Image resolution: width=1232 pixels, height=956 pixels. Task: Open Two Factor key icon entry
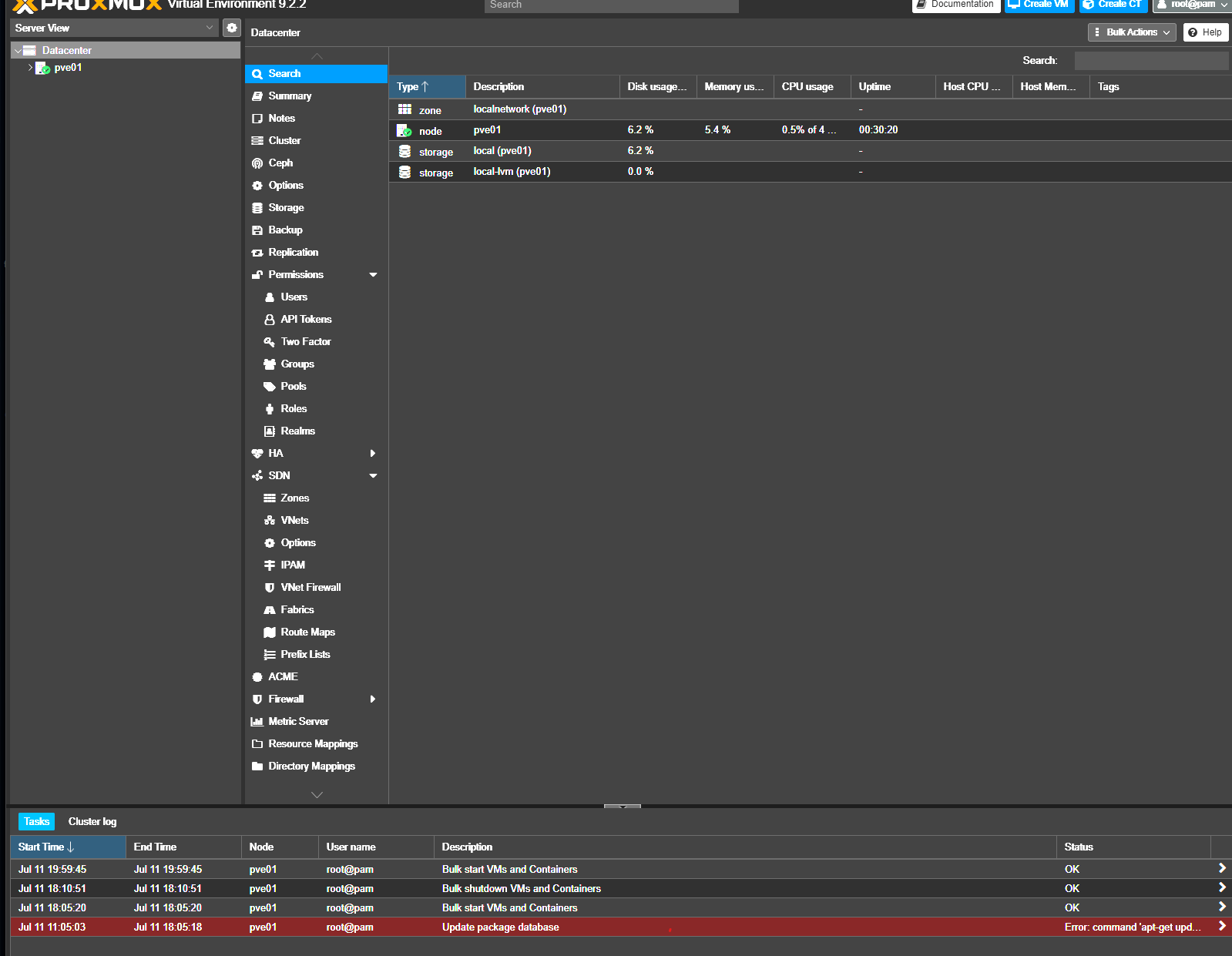pyautogui.click(x=316, y=341)
